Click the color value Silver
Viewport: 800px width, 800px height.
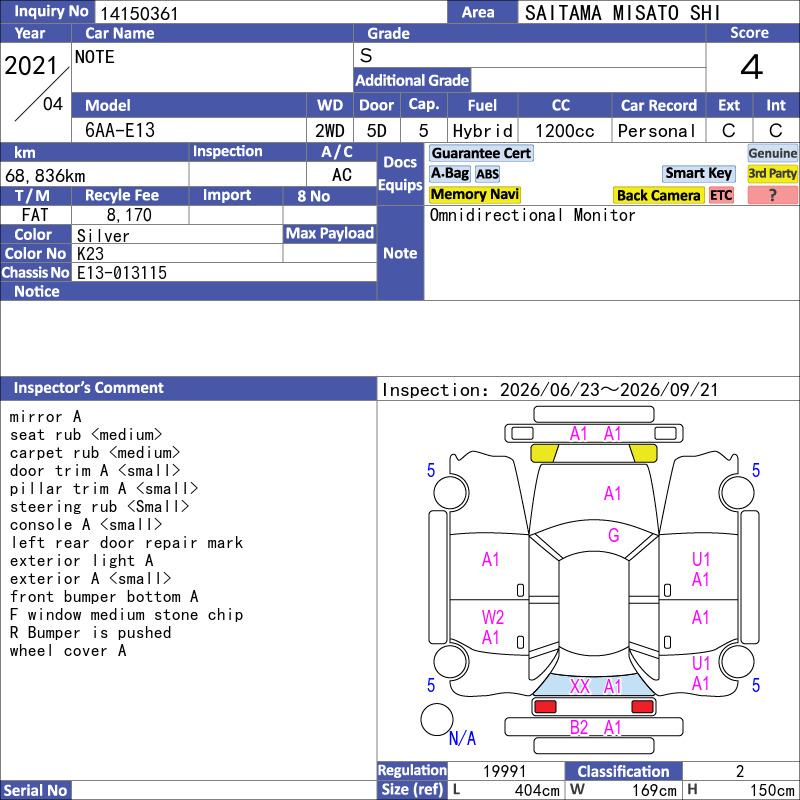(103, 236)
